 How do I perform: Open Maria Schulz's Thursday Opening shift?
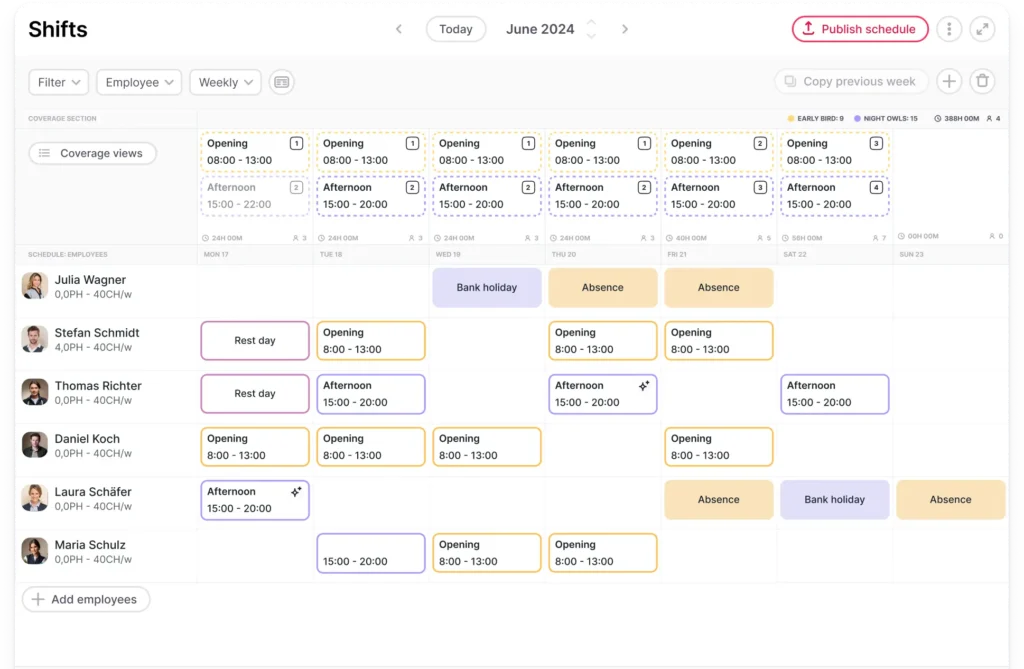603,553
